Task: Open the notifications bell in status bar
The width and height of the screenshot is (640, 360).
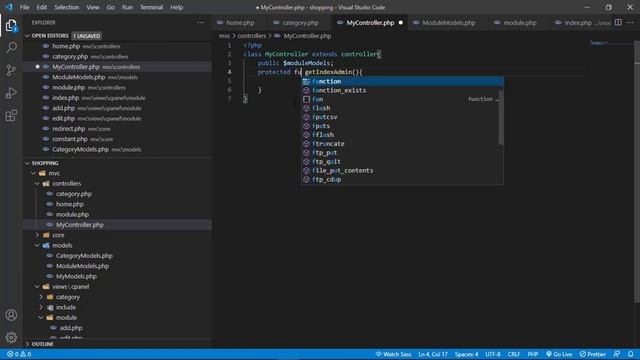Action: coord(631,354)
